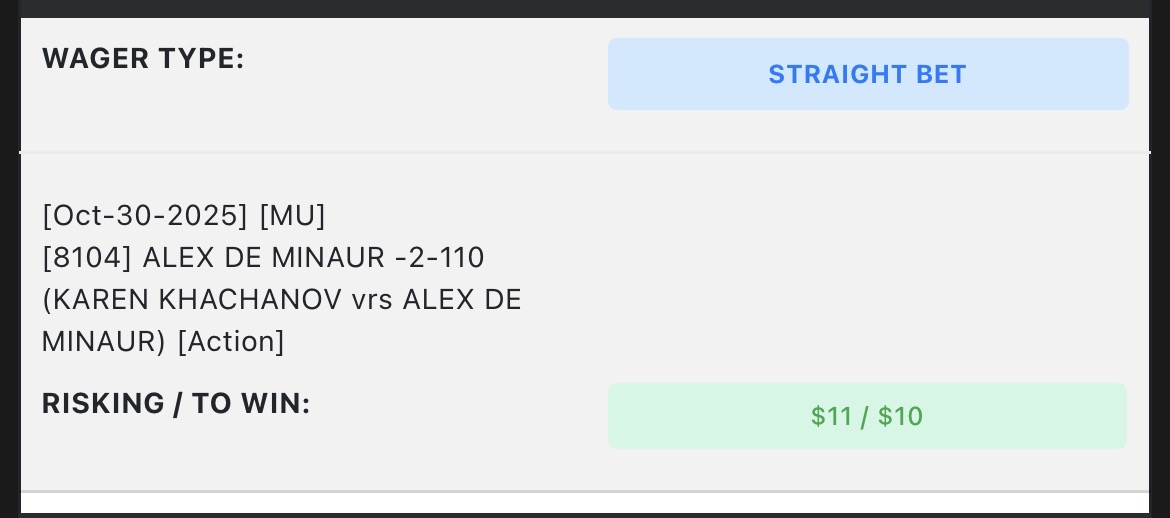Click the $10 to-win amount
Image resolution: width=1170 pixels, height=518 pixels.
(901, 416)
